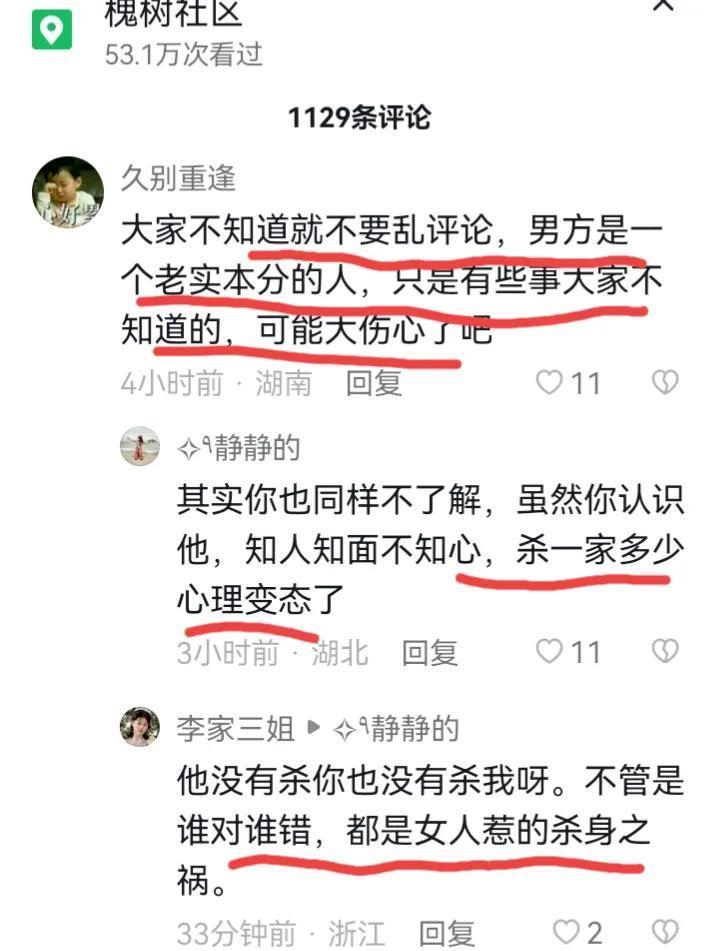
Task: Reply to 静静的's comment from 湖北
Action: coord(429,653)
